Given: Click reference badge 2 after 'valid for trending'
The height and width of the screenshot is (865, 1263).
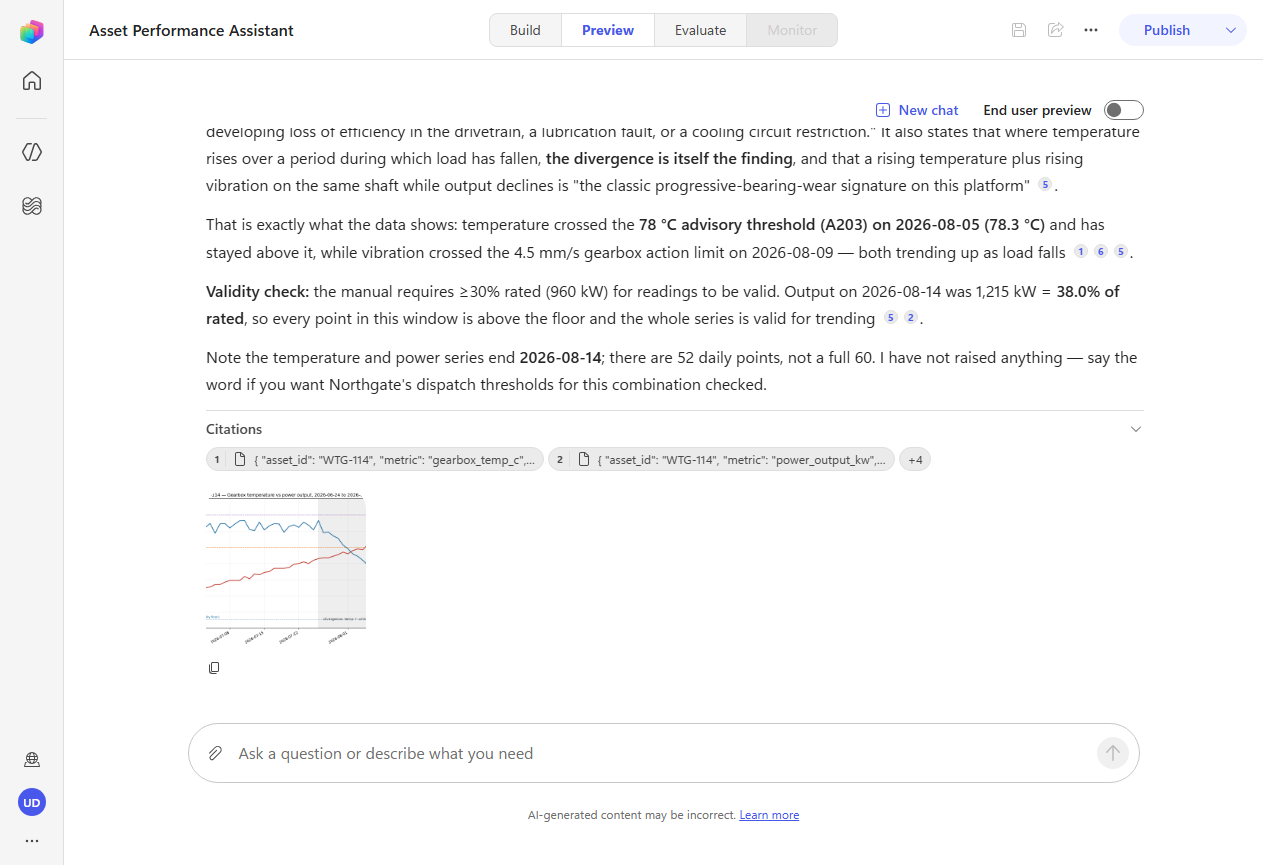Looking at the screenshot, I should 911,318.
